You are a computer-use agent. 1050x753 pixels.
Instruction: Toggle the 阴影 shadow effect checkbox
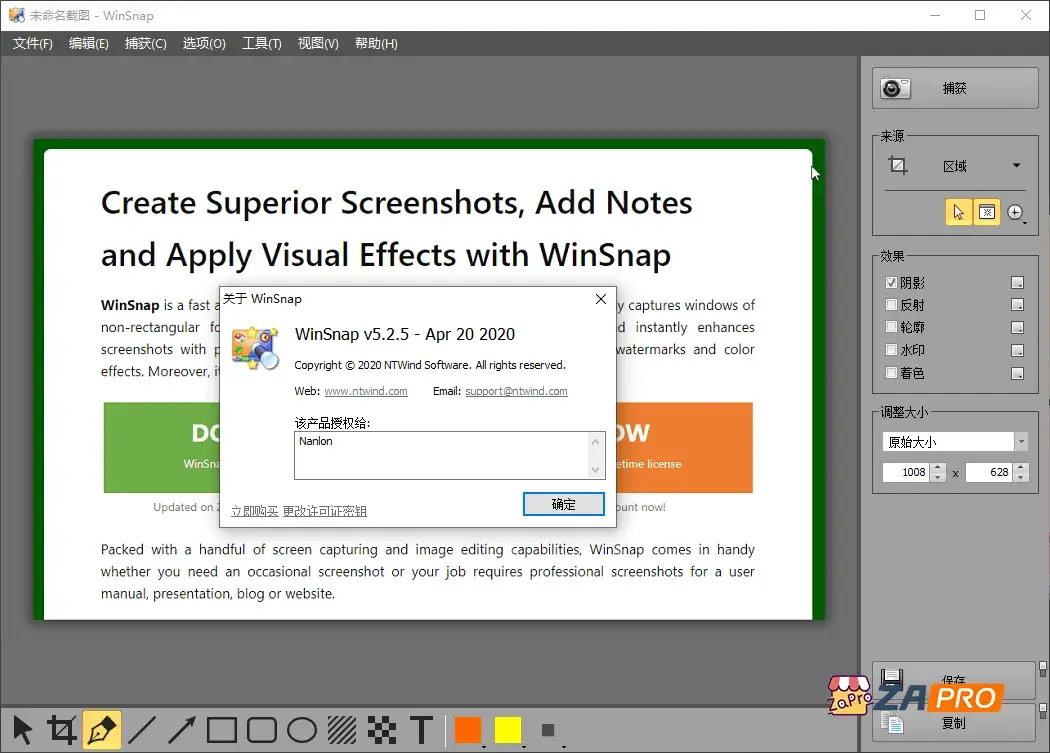tap(892, 283)
